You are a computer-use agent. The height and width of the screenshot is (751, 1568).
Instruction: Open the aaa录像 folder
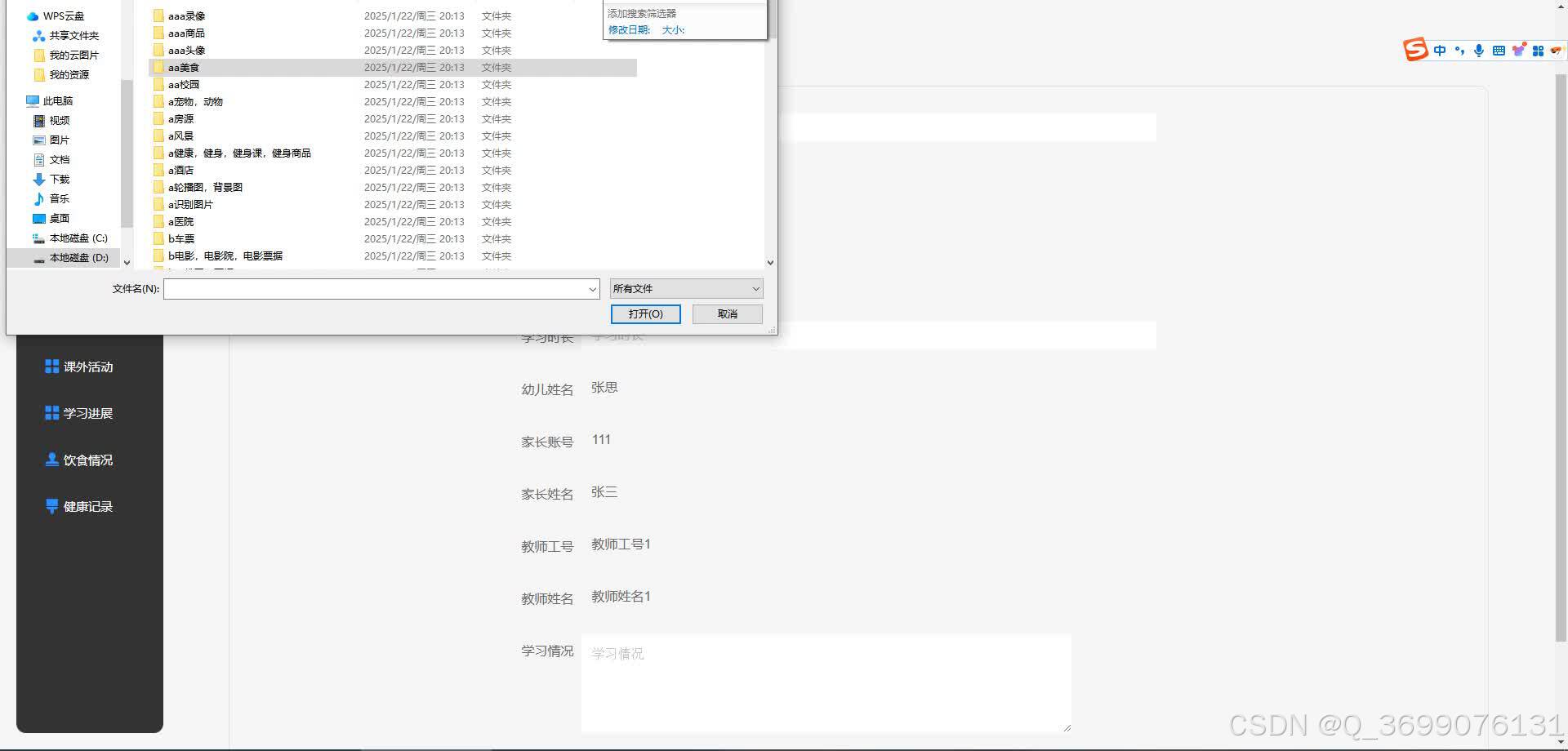coord(186,16)
